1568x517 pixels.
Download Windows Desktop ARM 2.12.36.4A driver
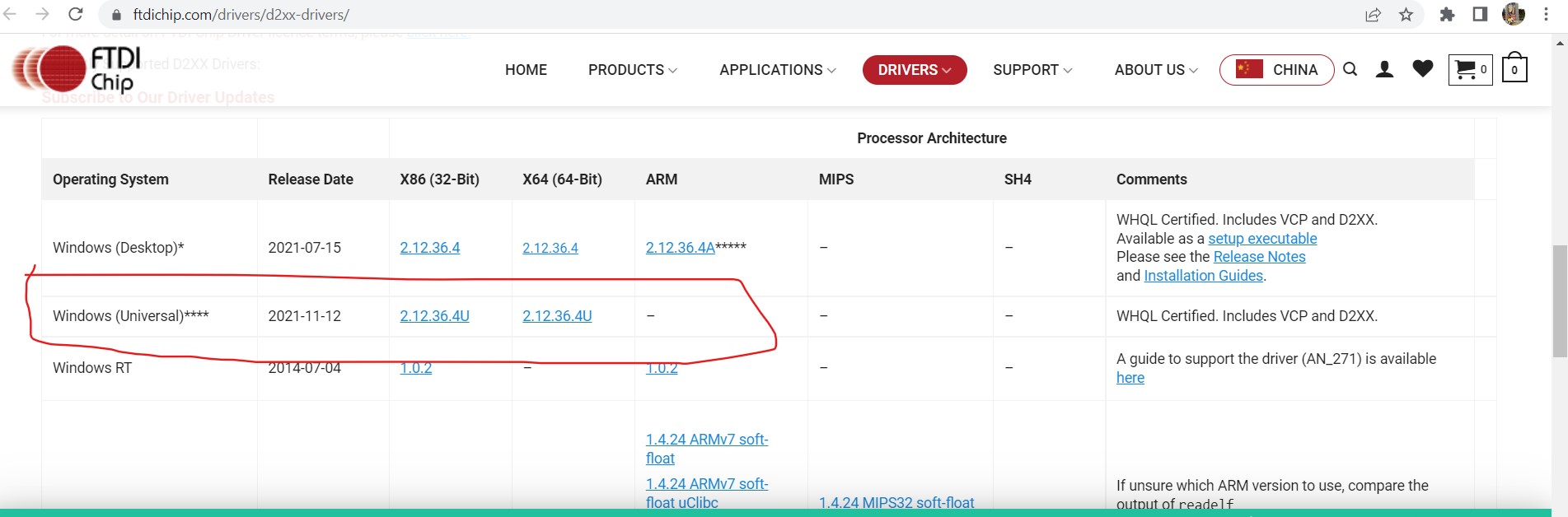click(x=681, y=248)
